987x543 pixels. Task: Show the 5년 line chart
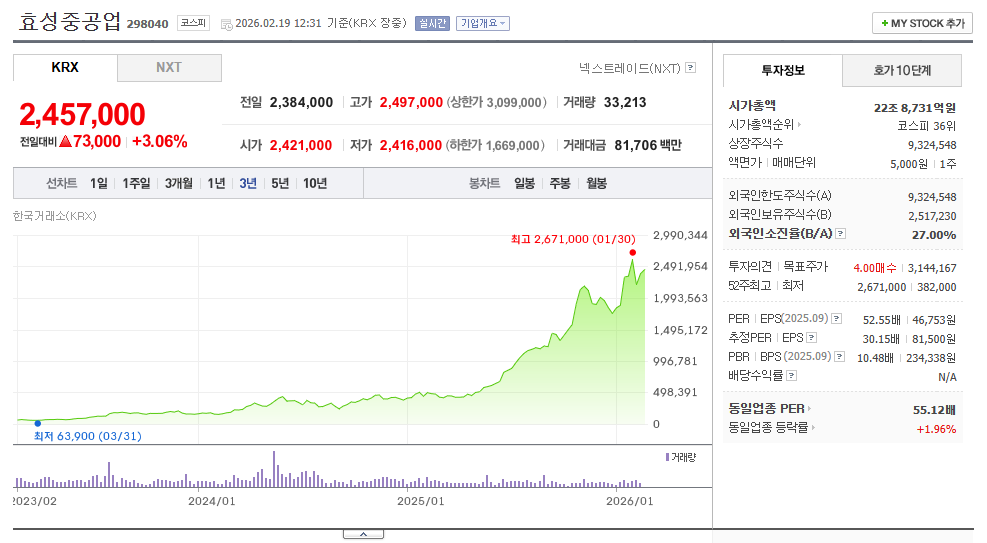280,183
